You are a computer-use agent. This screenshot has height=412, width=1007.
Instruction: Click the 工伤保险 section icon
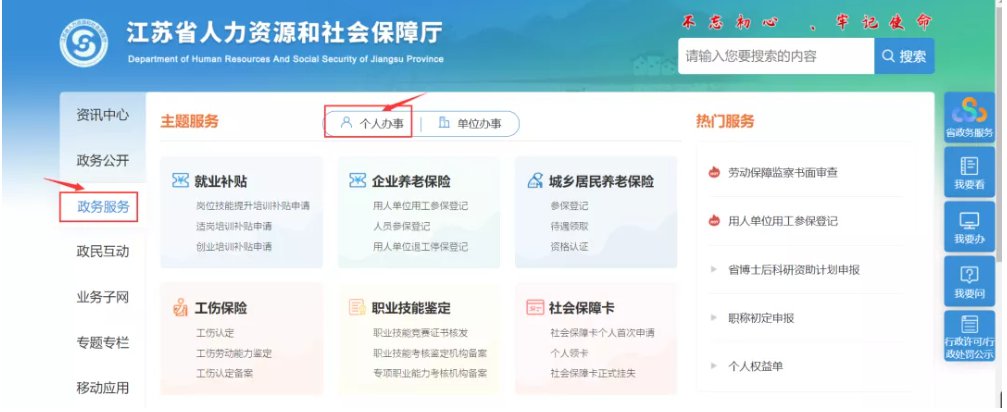[x=180, y=307]
